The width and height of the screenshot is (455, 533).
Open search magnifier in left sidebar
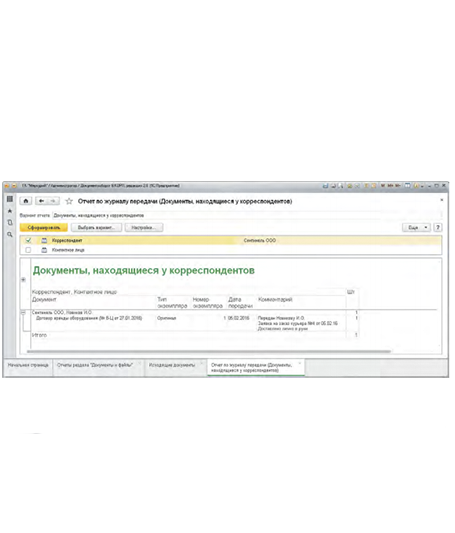click(x=10, y=235)
